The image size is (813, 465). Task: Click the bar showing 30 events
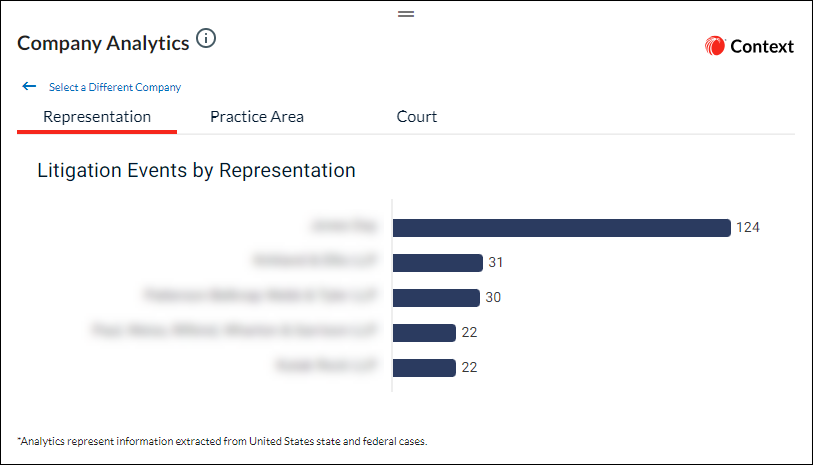coord(436,298)
